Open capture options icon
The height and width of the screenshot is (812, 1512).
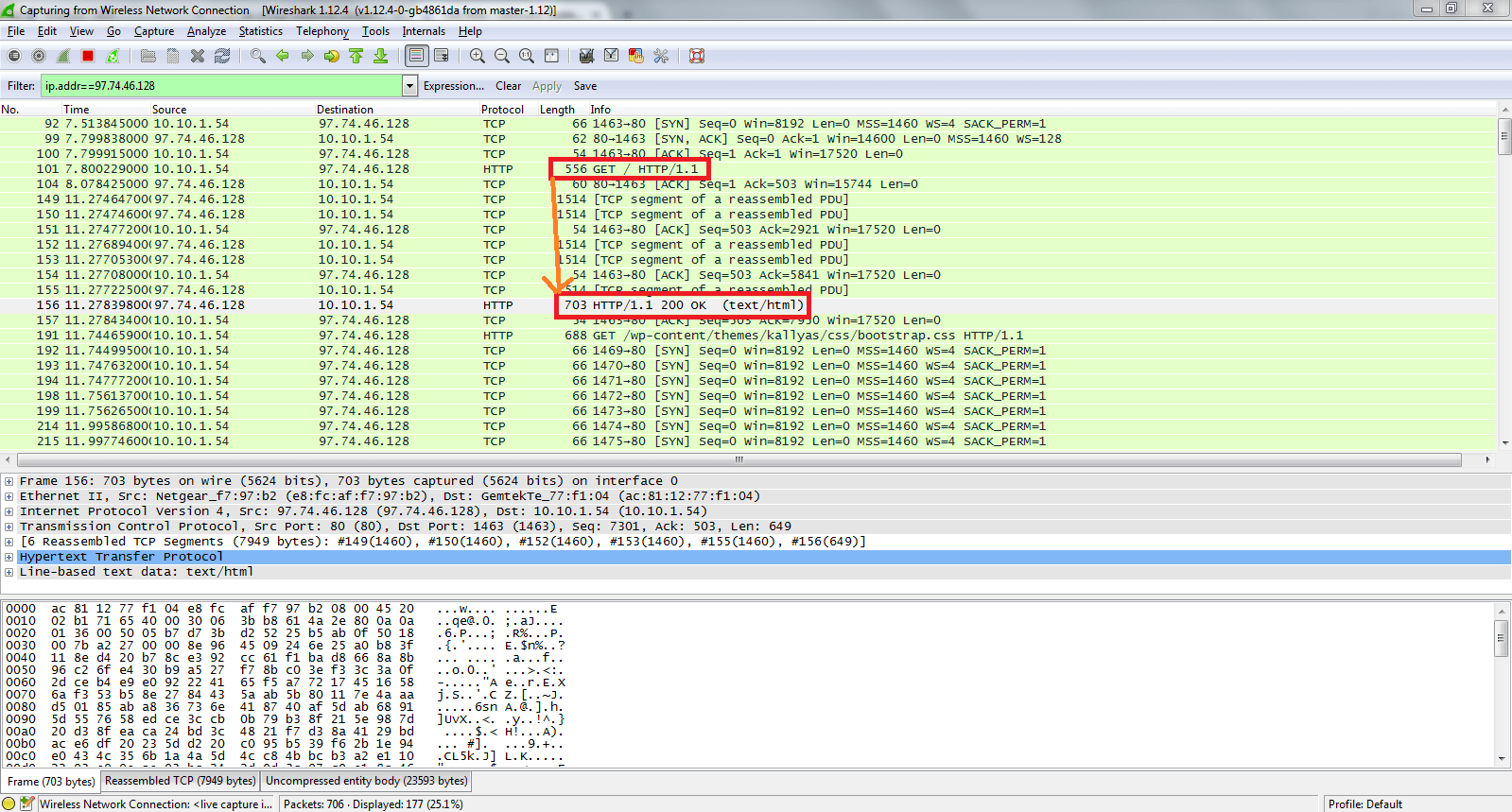(x=39, y=56)
